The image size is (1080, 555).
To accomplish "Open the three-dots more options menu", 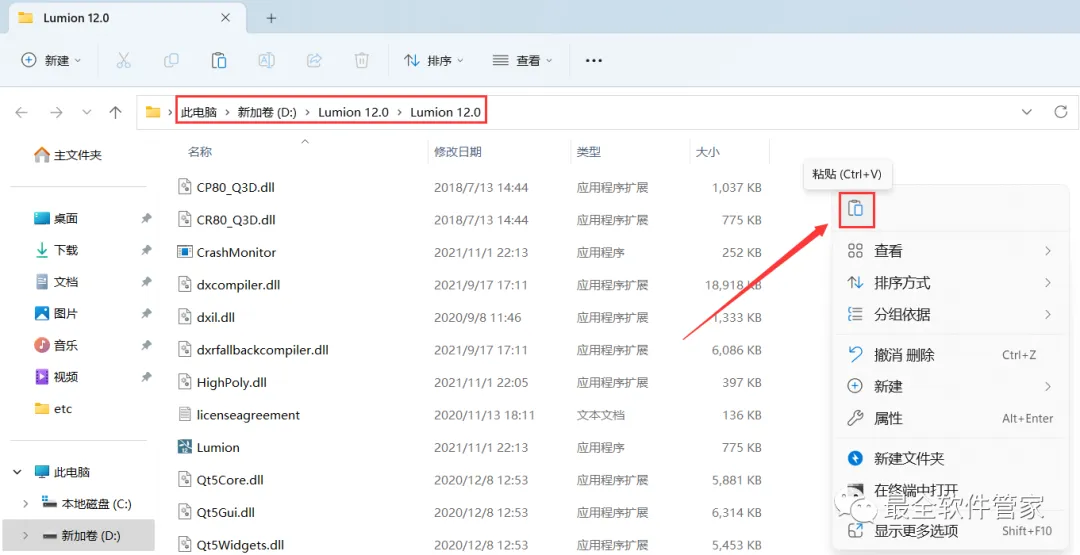I will tap(594, 61).
